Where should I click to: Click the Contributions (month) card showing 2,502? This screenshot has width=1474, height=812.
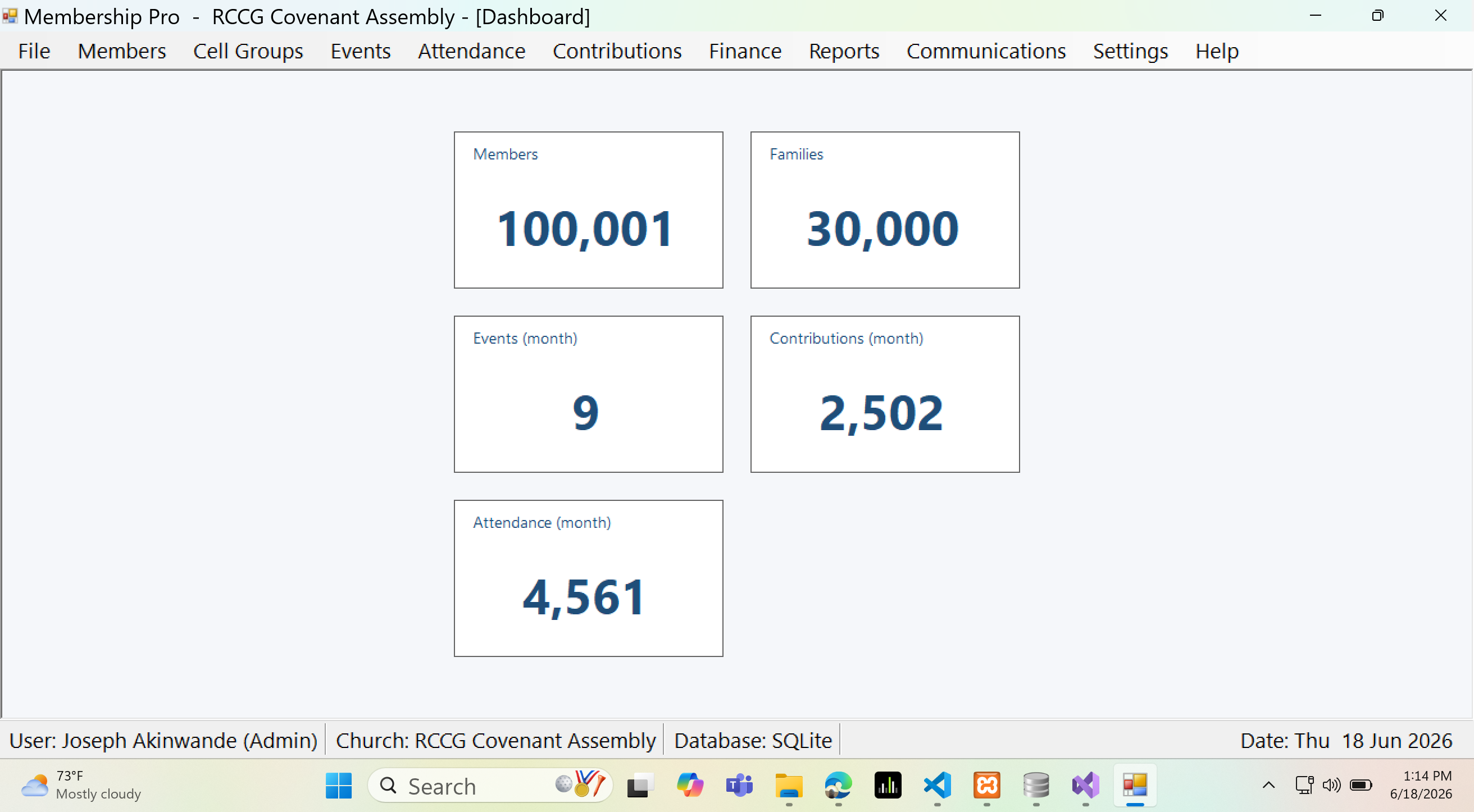pos(885,394)
